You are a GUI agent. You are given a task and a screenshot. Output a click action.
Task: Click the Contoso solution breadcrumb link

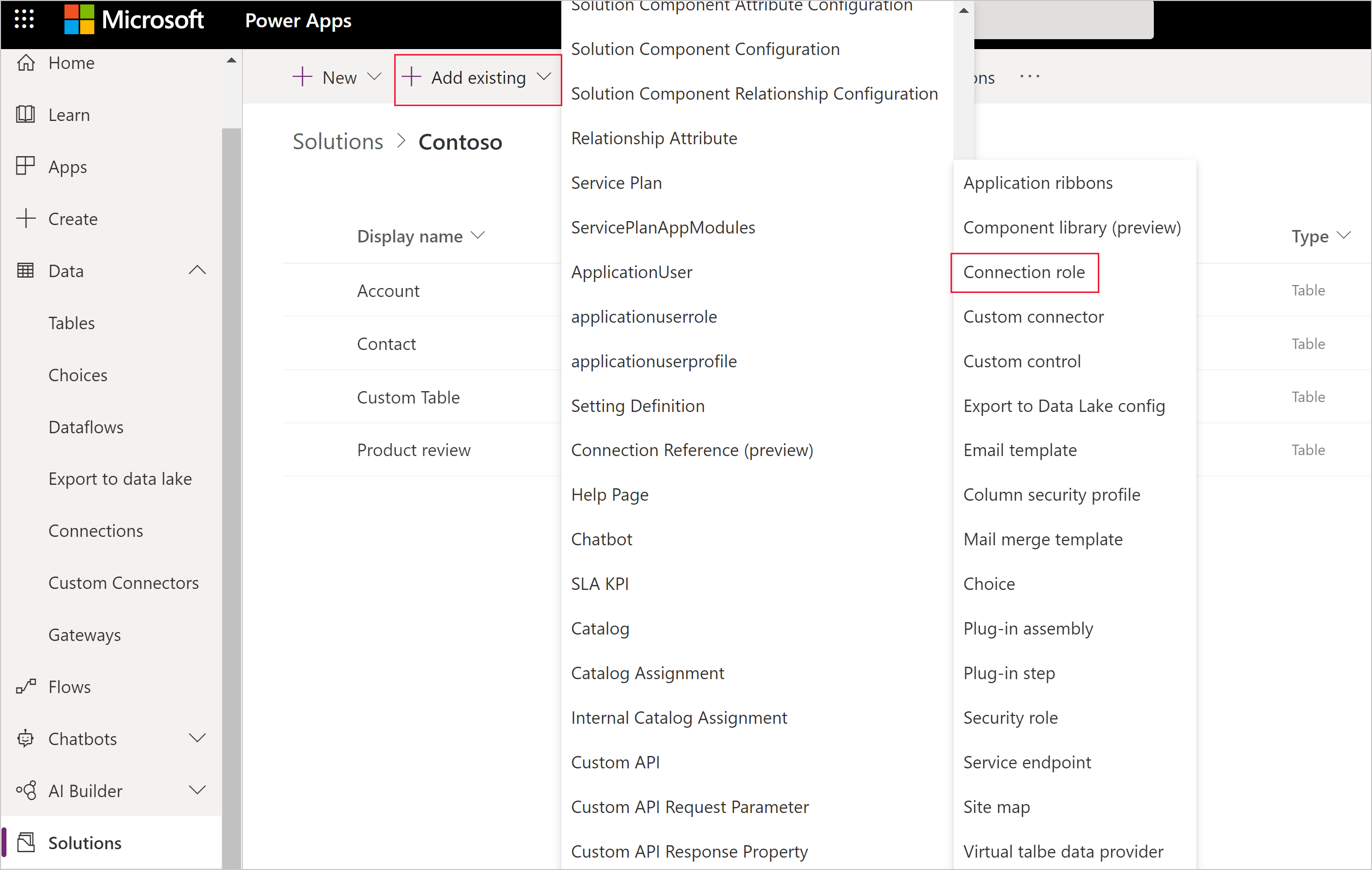pos(459,142)
